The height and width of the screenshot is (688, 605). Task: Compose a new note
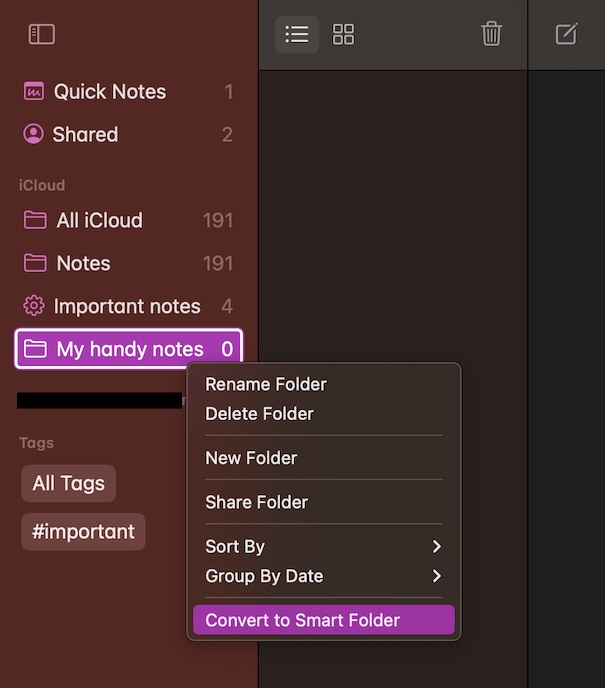pyautogui.click(x=566, y=34)
